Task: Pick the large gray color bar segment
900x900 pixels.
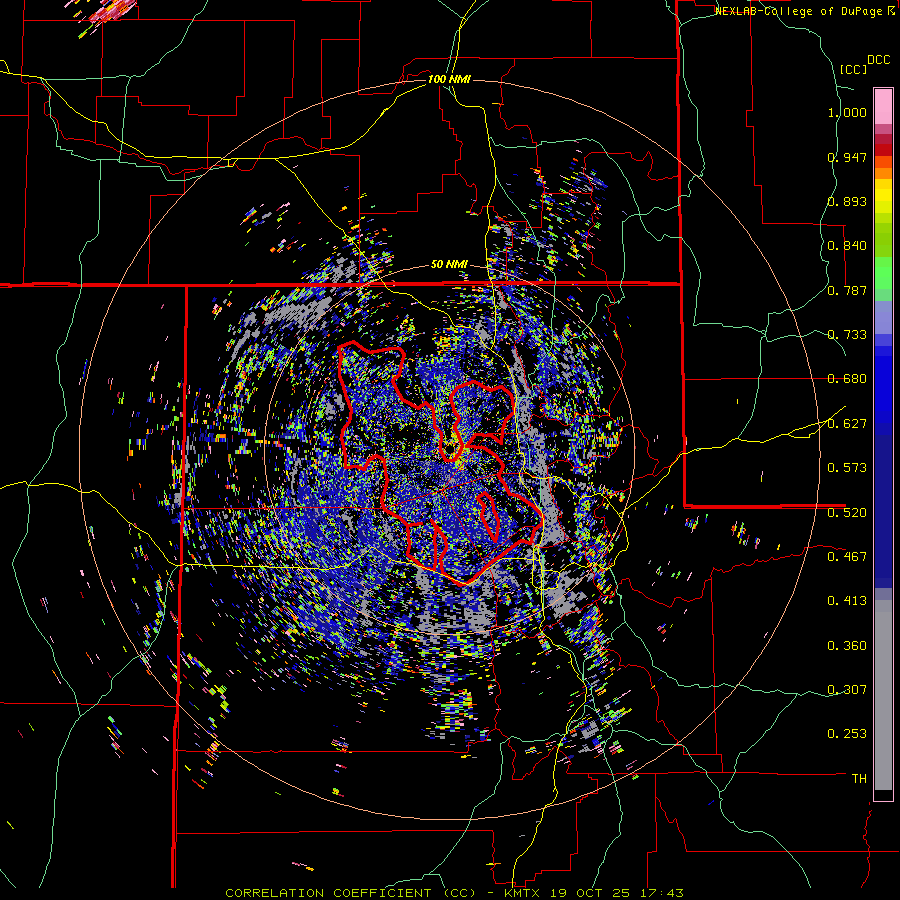Action: pos(883,695)
